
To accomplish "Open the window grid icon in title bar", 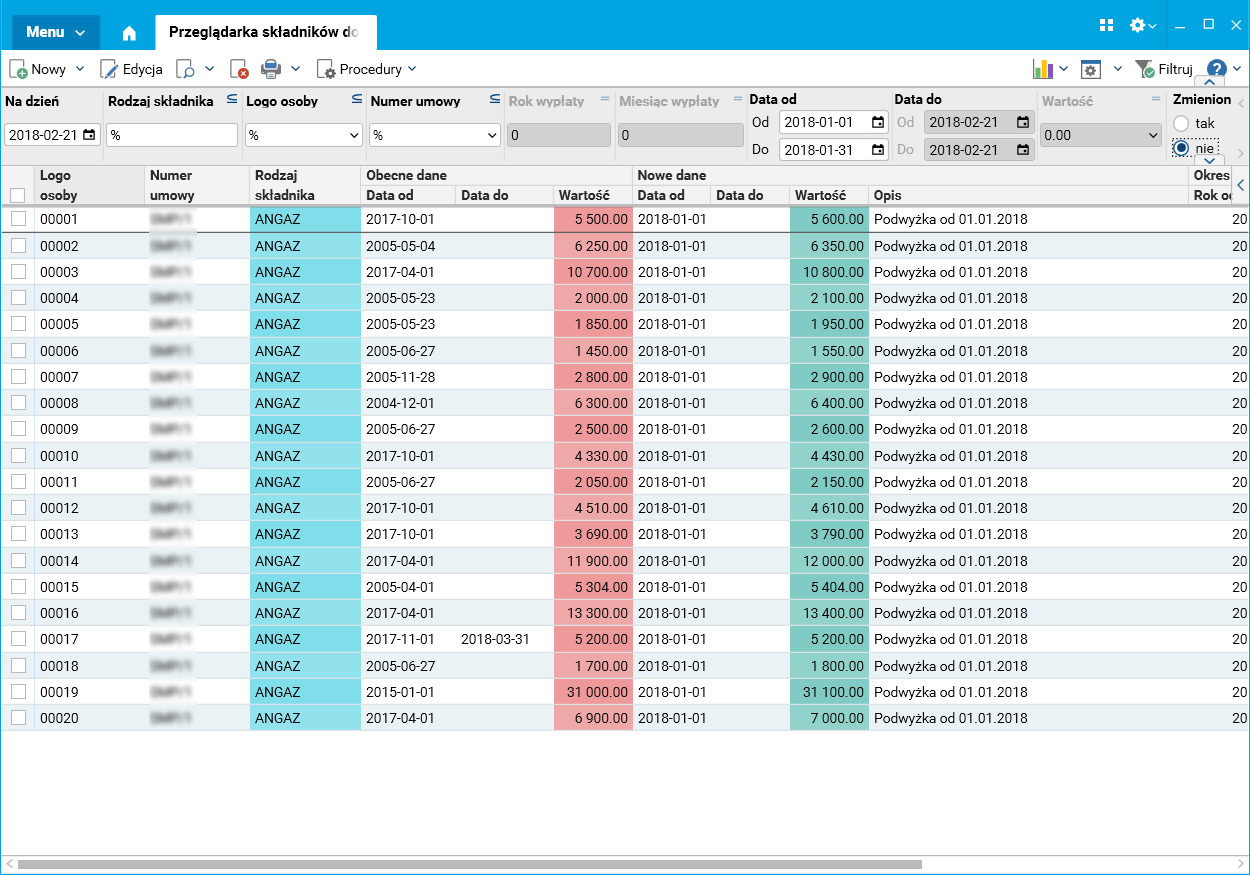I will [1106, 25].
